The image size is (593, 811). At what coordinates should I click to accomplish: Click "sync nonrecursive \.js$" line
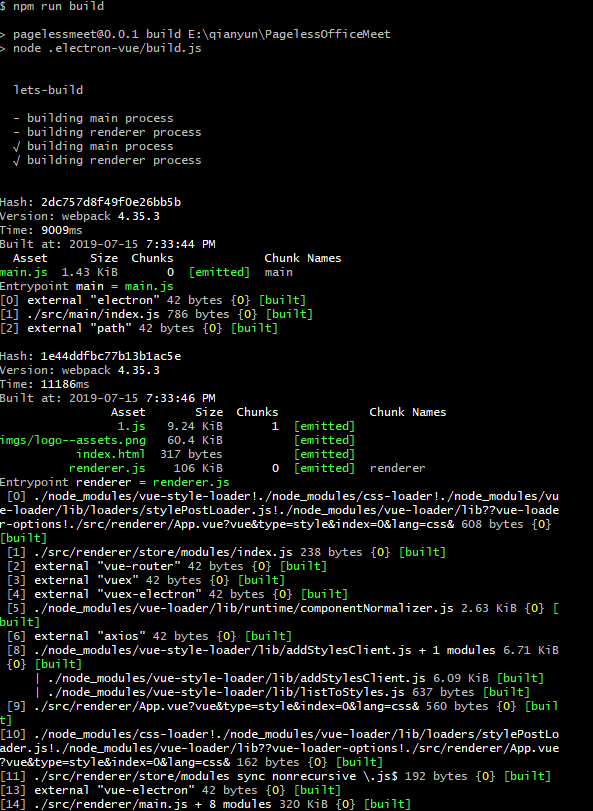point(276,776)
